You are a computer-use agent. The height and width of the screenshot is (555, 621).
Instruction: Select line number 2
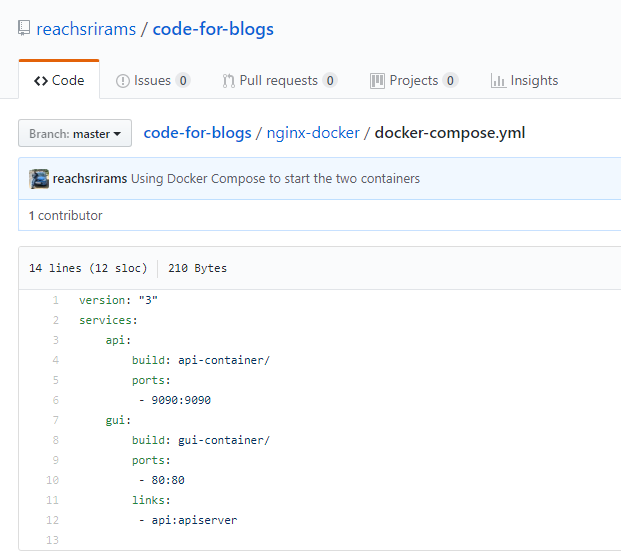pyautogui.click(x=56, y=320)
